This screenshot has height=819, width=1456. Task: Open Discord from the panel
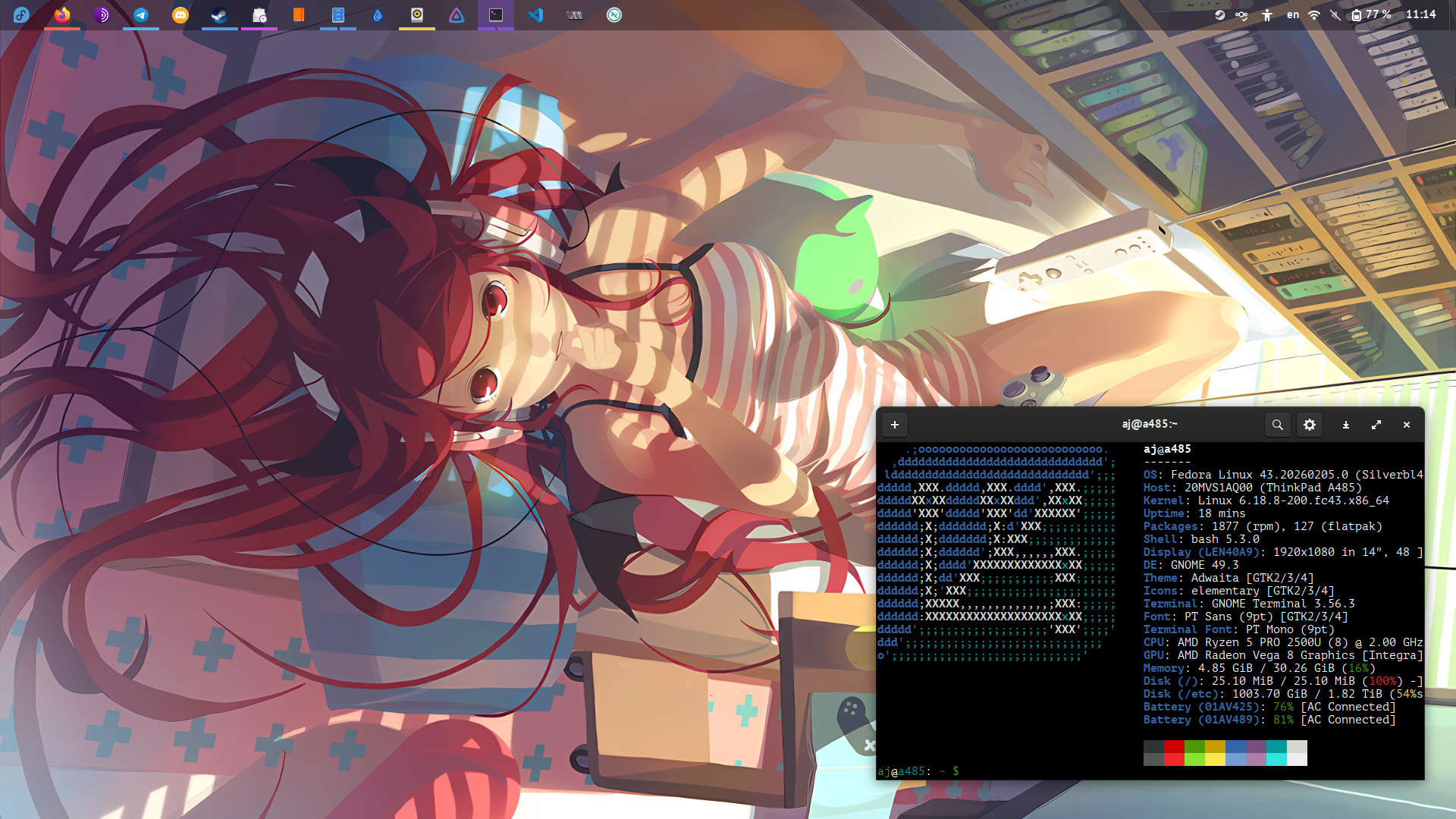(180, 14)
